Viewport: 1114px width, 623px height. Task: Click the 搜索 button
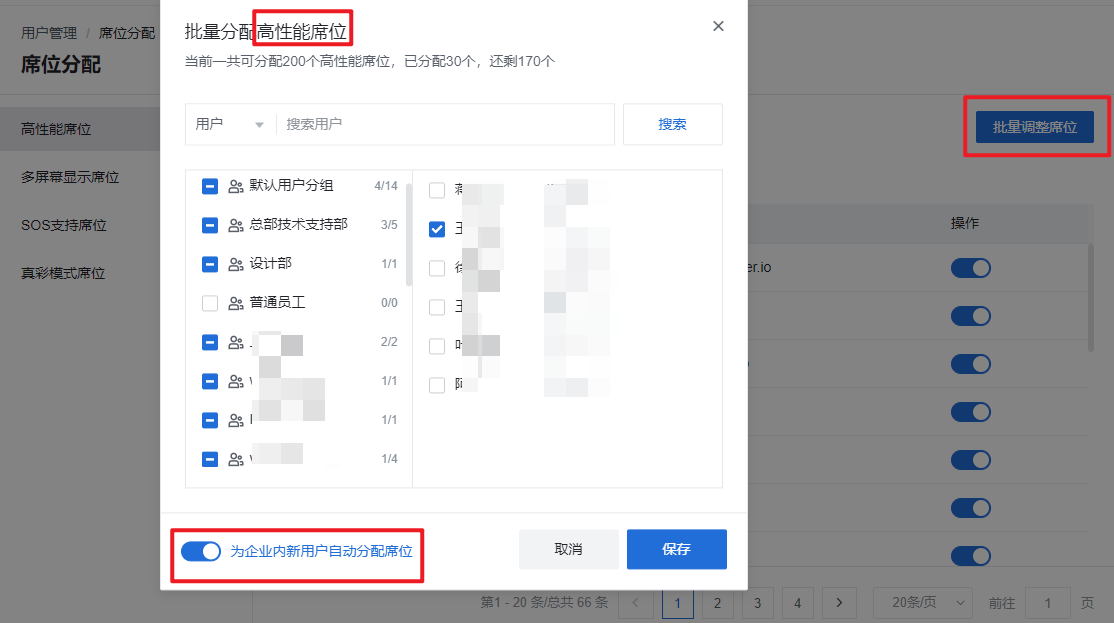pos(672,124)
